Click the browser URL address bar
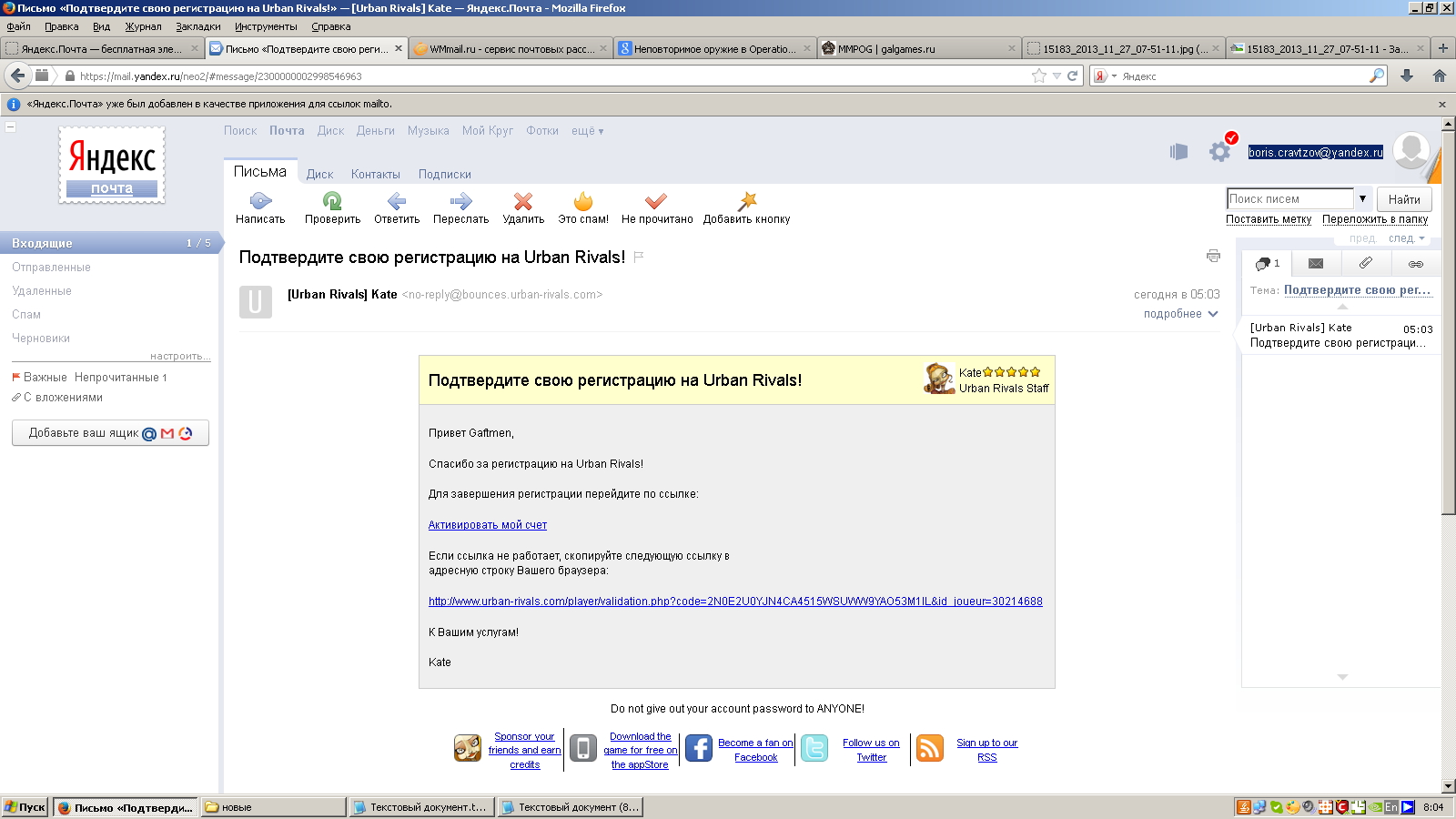Screen dimensions: 1456x819 pos(553,76)
